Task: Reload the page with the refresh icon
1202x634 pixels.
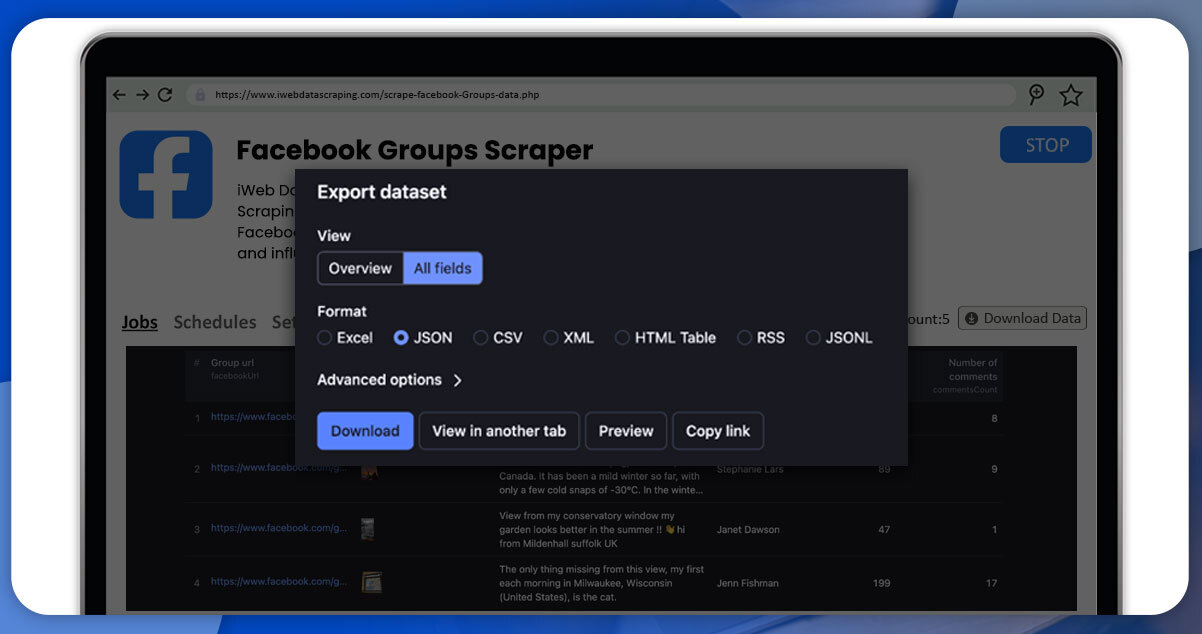Action: (165, 94)
